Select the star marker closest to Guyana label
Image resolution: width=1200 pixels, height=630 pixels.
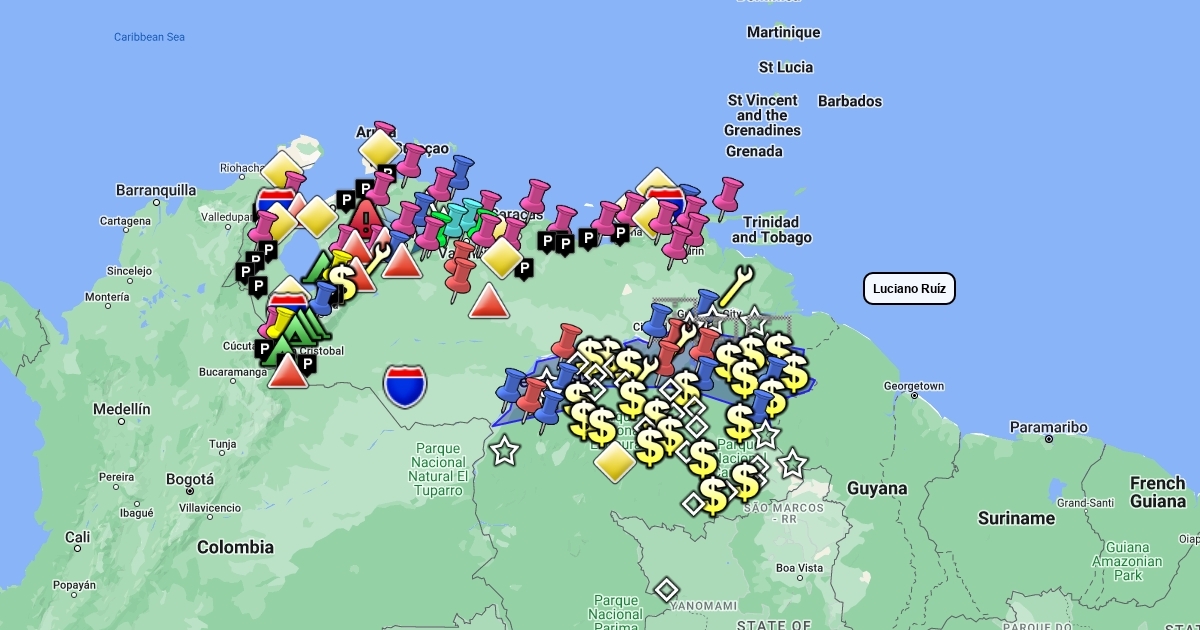click(x=793, y=464)
